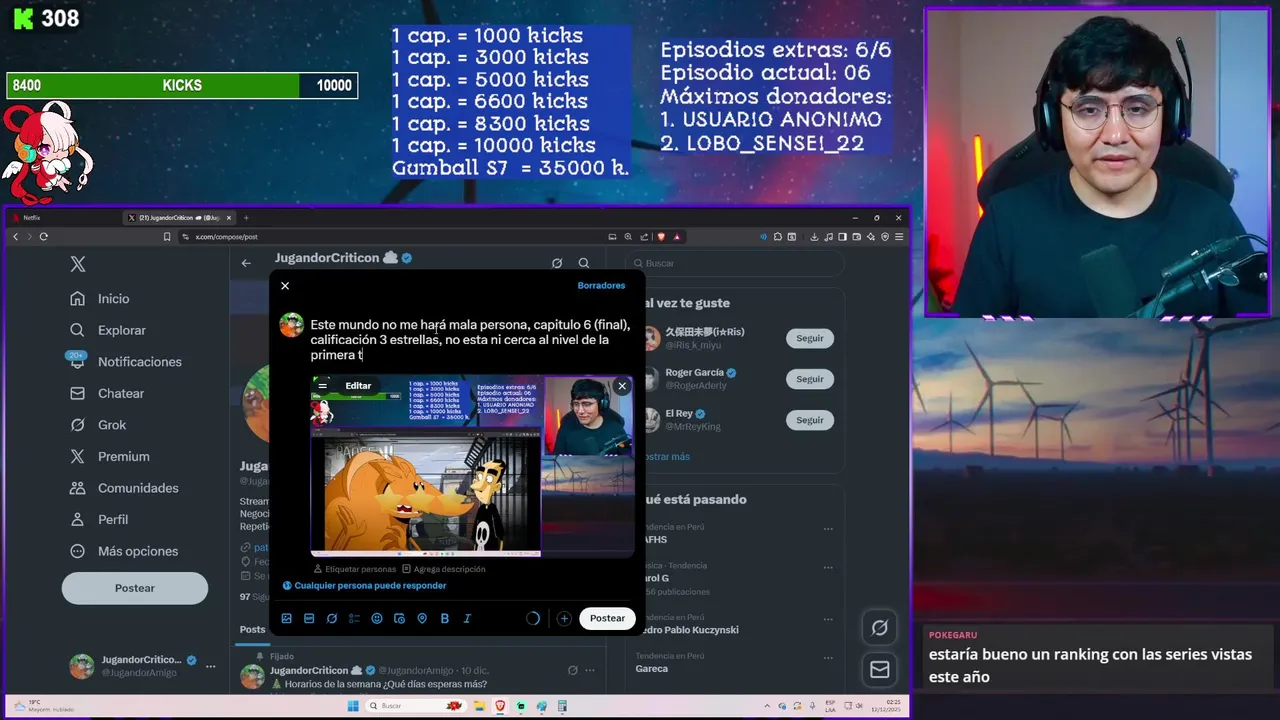Open Inicio in the sidebar

[x=100, y=299]
